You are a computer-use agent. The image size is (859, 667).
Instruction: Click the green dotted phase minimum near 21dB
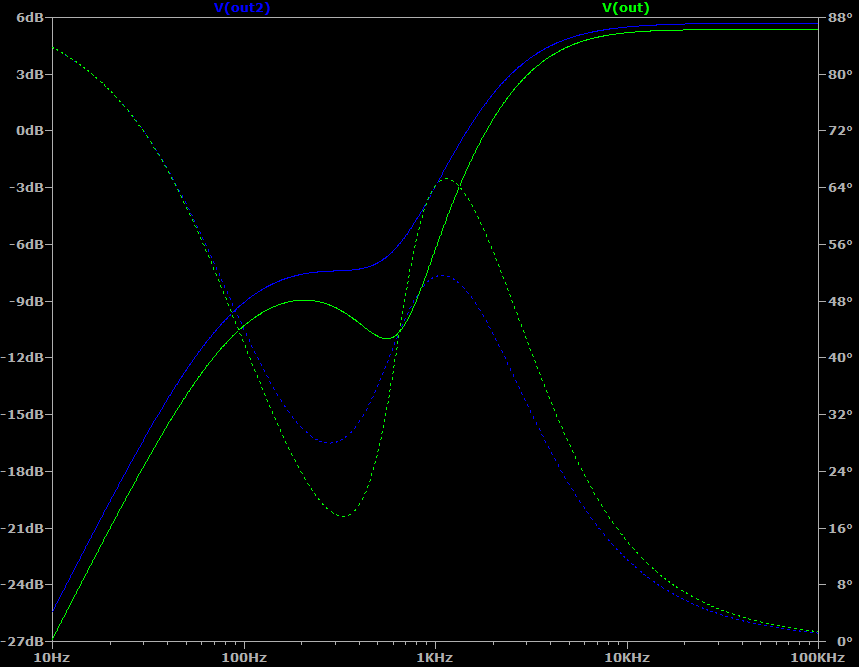pos(343,516)
